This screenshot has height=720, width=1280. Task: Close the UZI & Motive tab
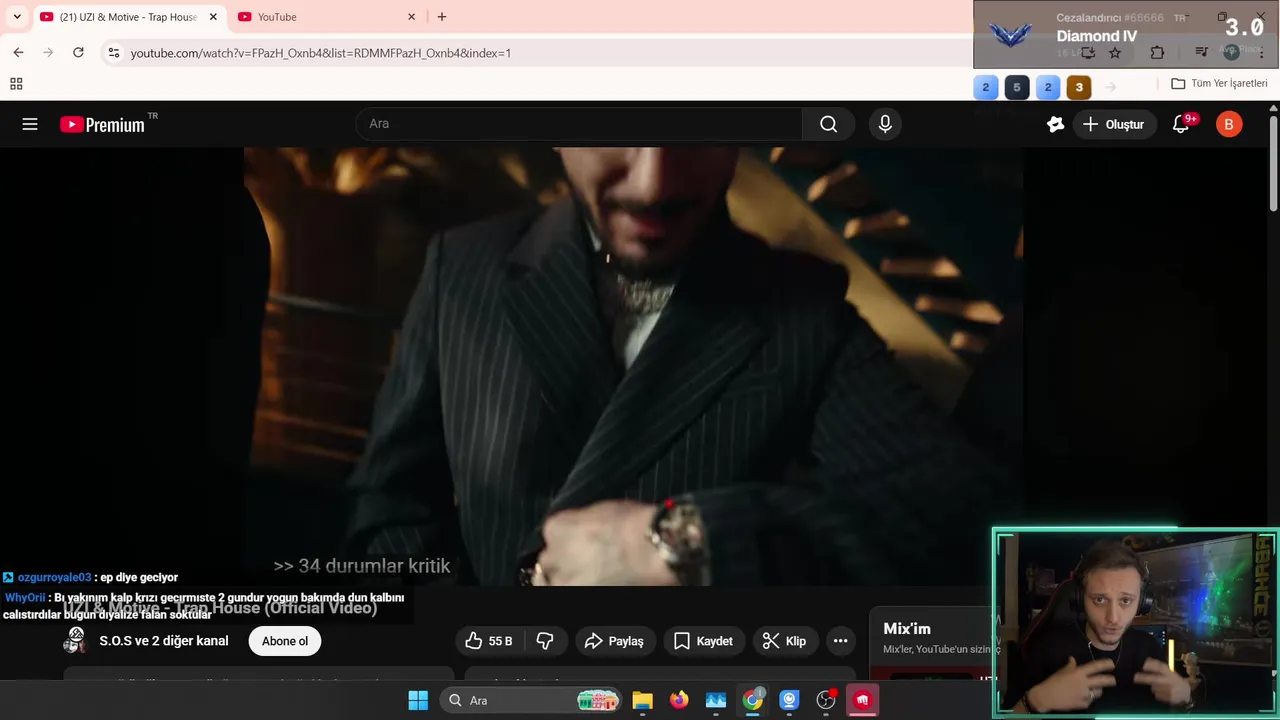213,17
